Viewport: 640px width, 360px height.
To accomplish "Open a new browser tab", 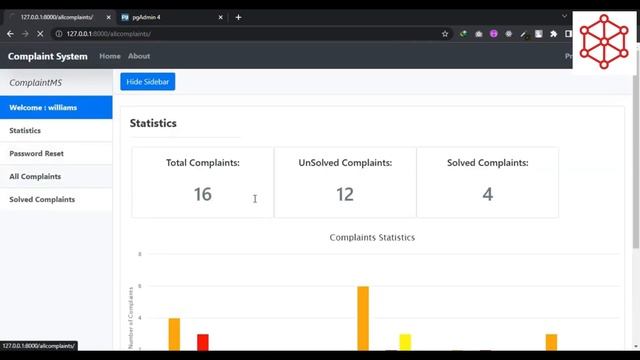I will (x=238, y=17).
